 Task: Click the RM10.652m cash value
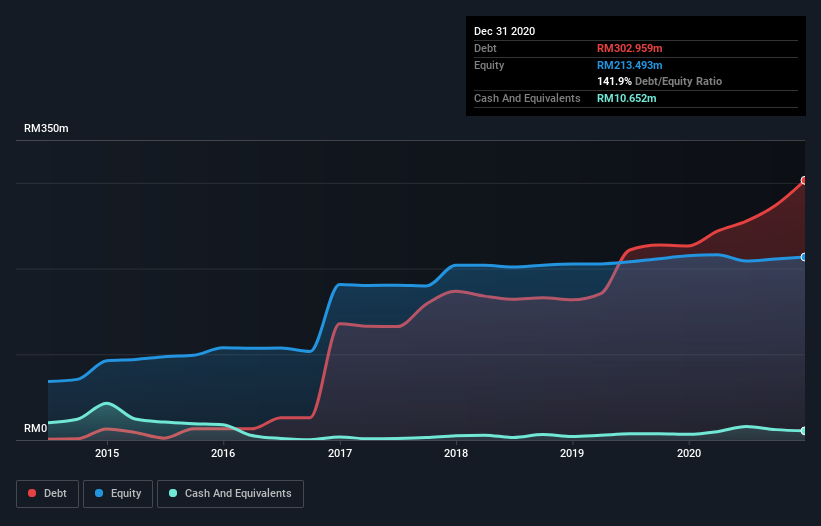(626, 98)
